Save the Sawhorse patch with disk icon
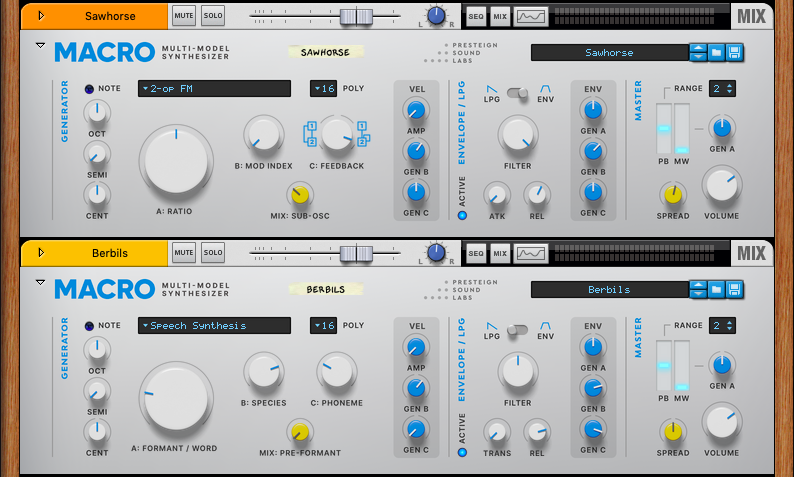 pyautogui.click(x=734, y=53)
